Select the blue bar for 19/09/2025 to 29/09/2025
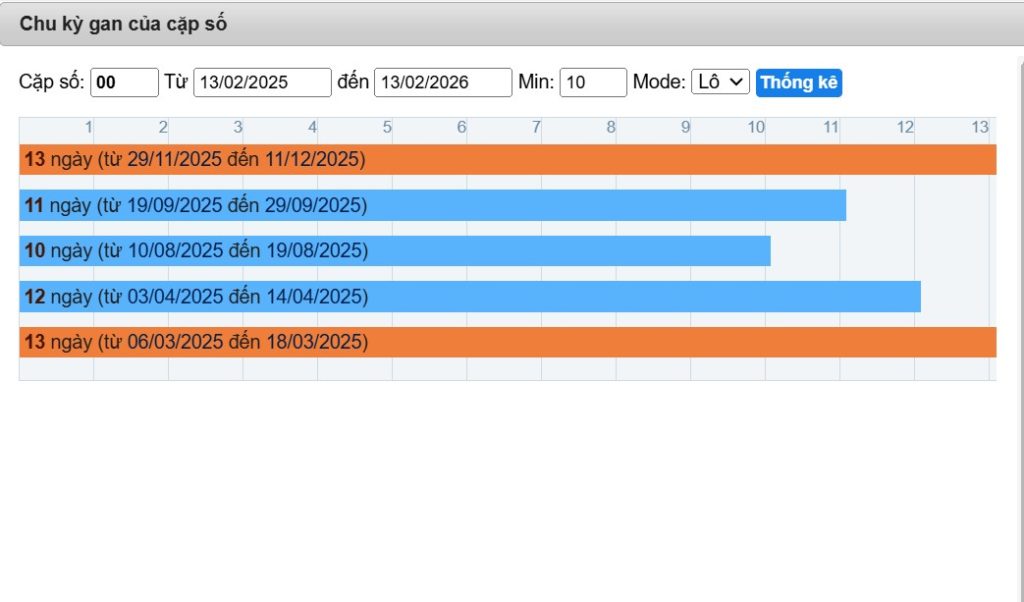The width and height of the screenshot is (1024, 602). point(432,205)
